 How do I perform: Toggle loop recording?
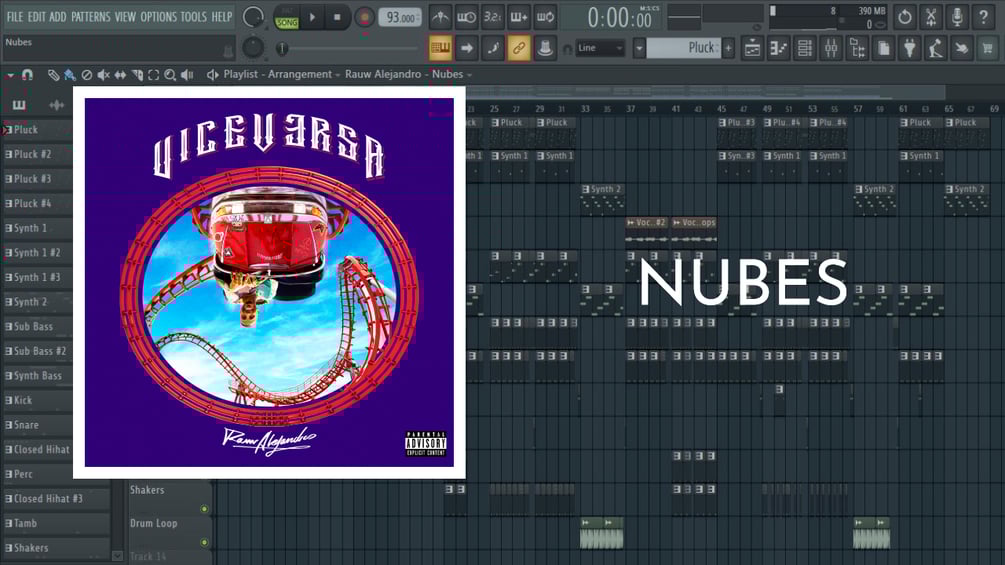[x=545, y=17]
